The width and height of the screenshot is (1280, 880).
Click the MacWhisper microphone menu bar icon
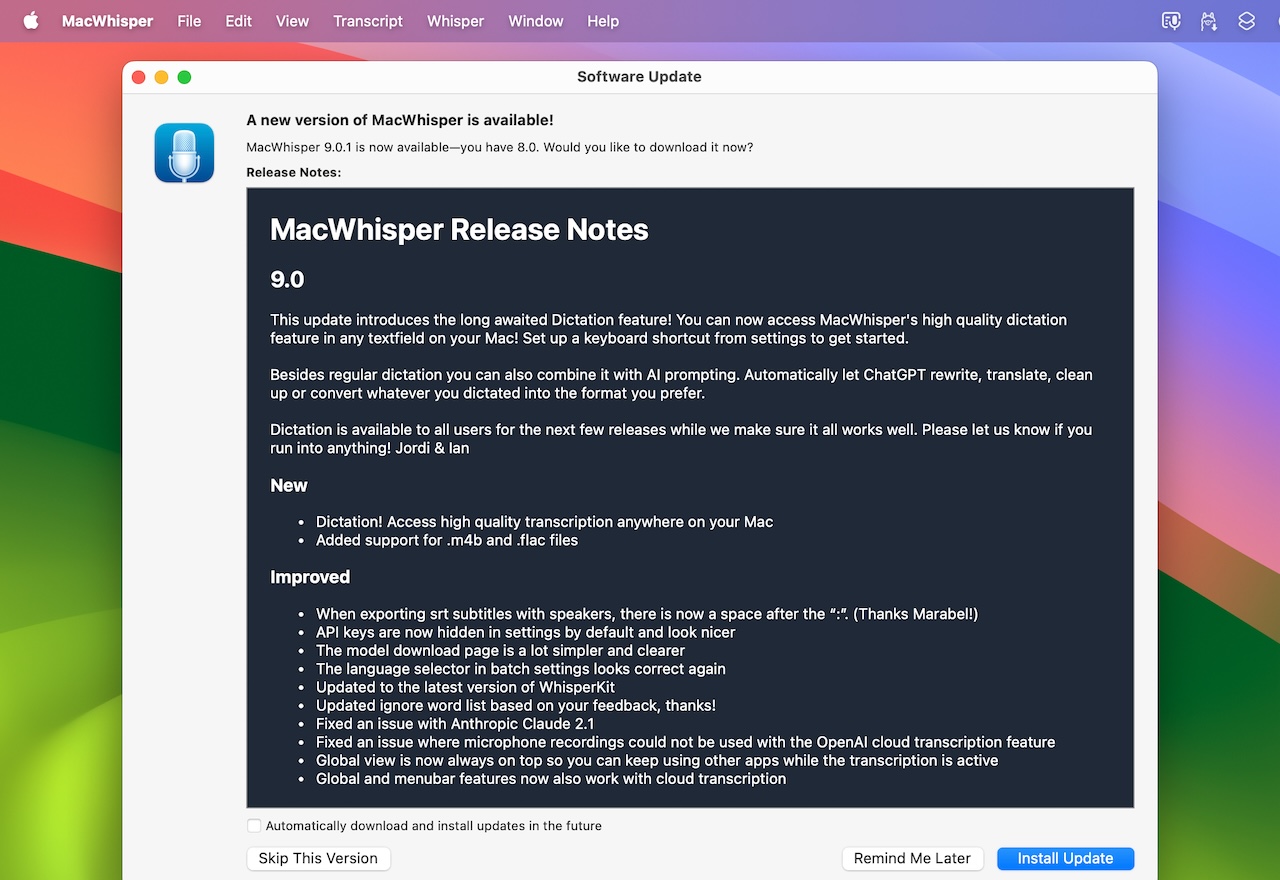click(x=1171, y=21)
